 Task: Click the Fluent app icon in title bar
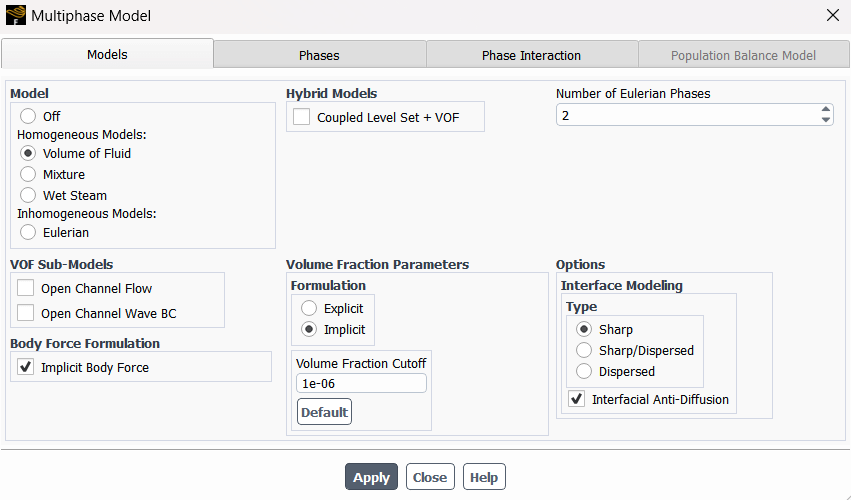[x=16, y=15]
